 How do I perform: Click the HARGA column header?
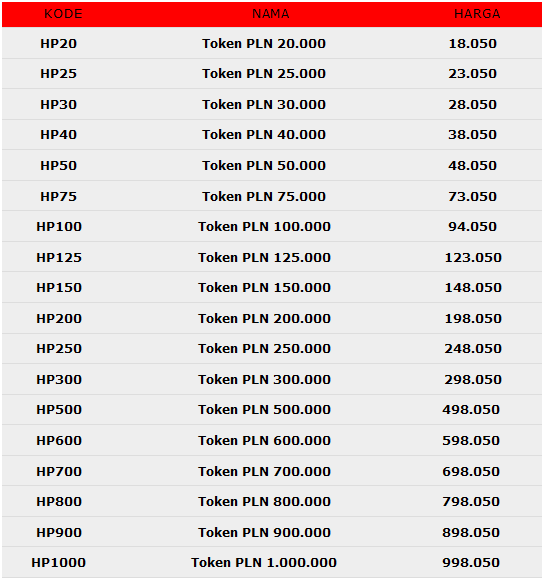tap(477, 14)
